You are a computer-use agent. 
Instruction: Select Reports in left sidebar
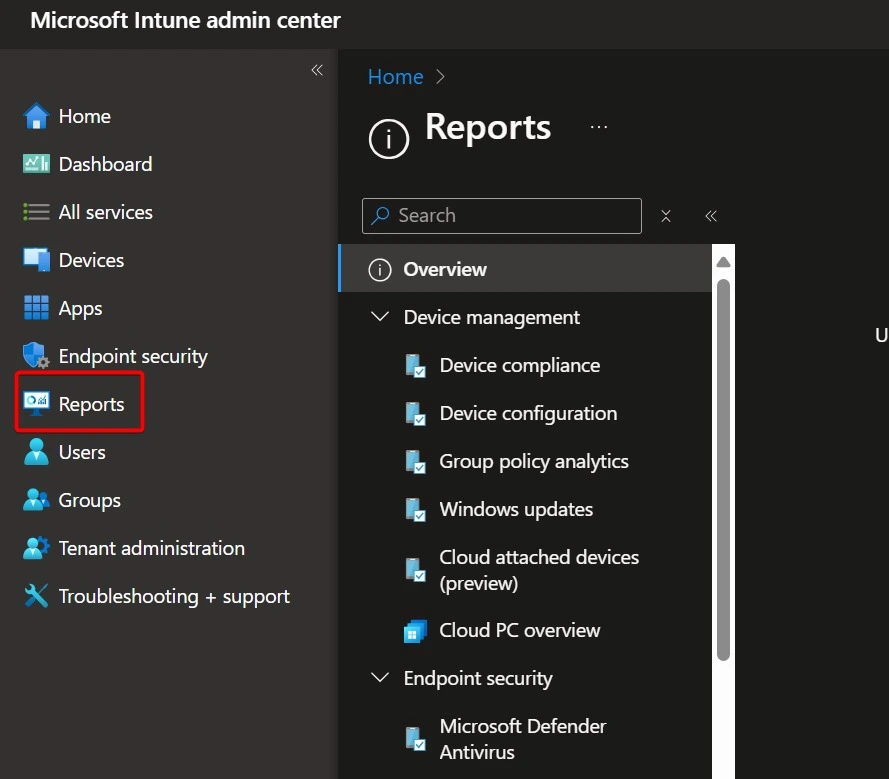(x=79, y=403)
